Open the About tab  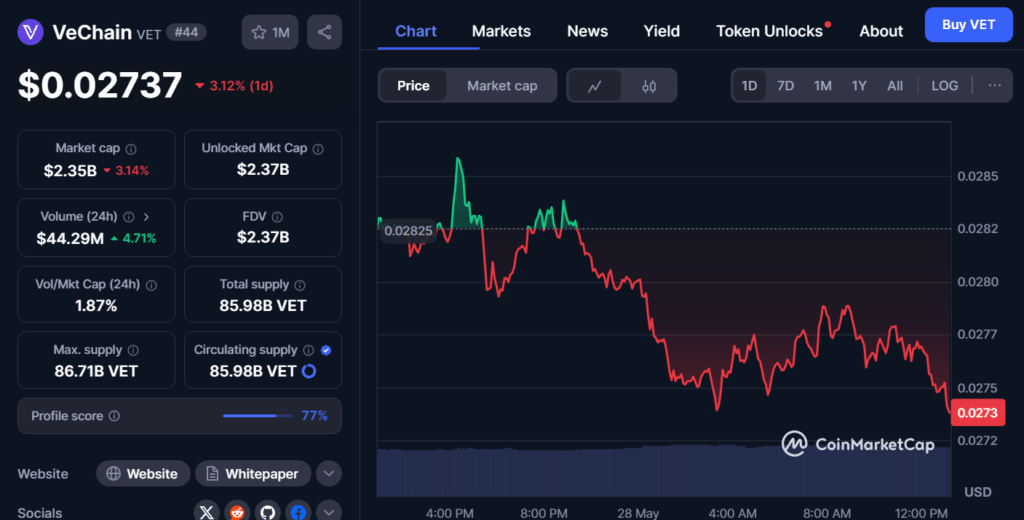coord(881,31)
